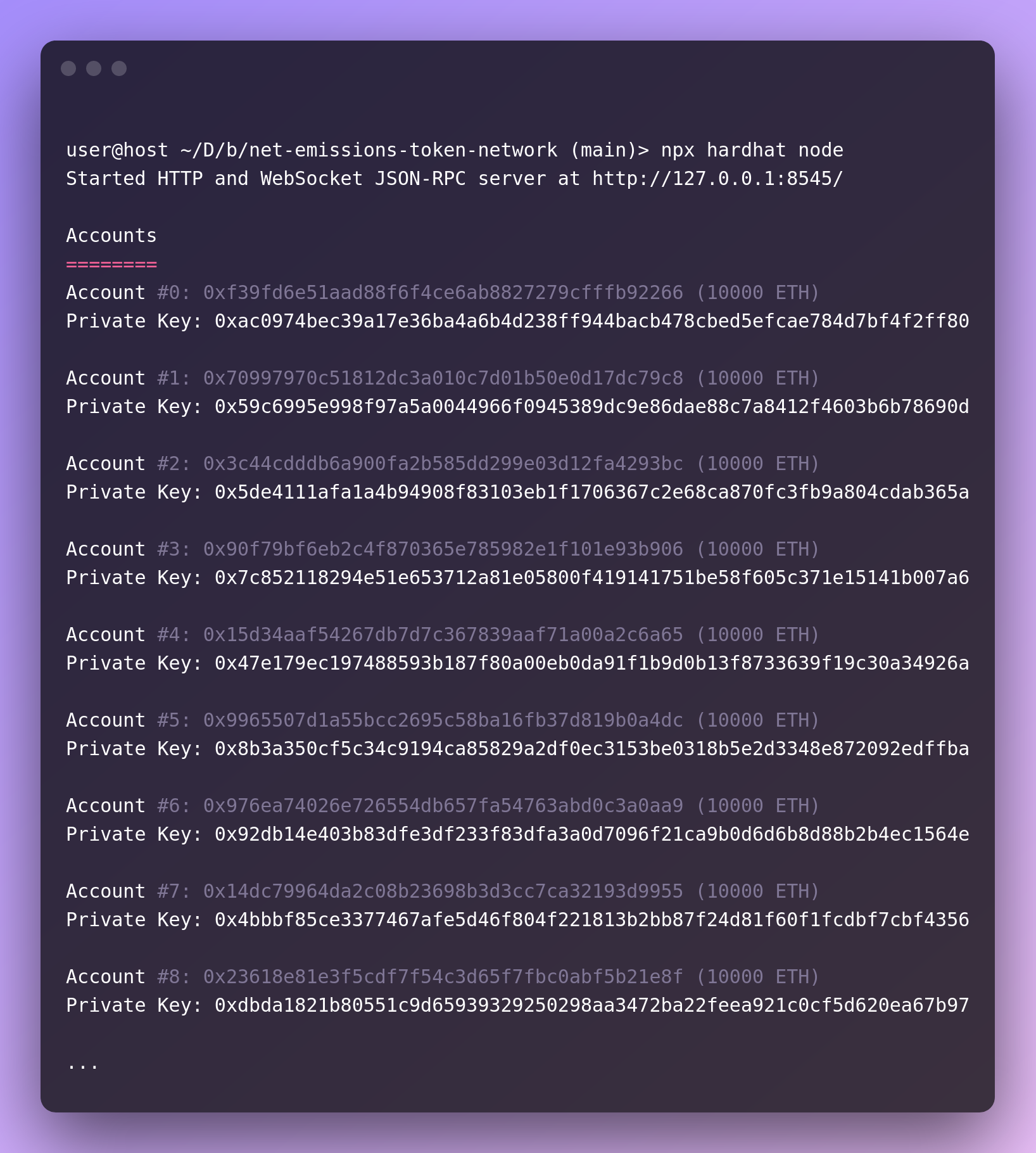
Task: Click the Accounts heading text
Action: click(111, 236)
